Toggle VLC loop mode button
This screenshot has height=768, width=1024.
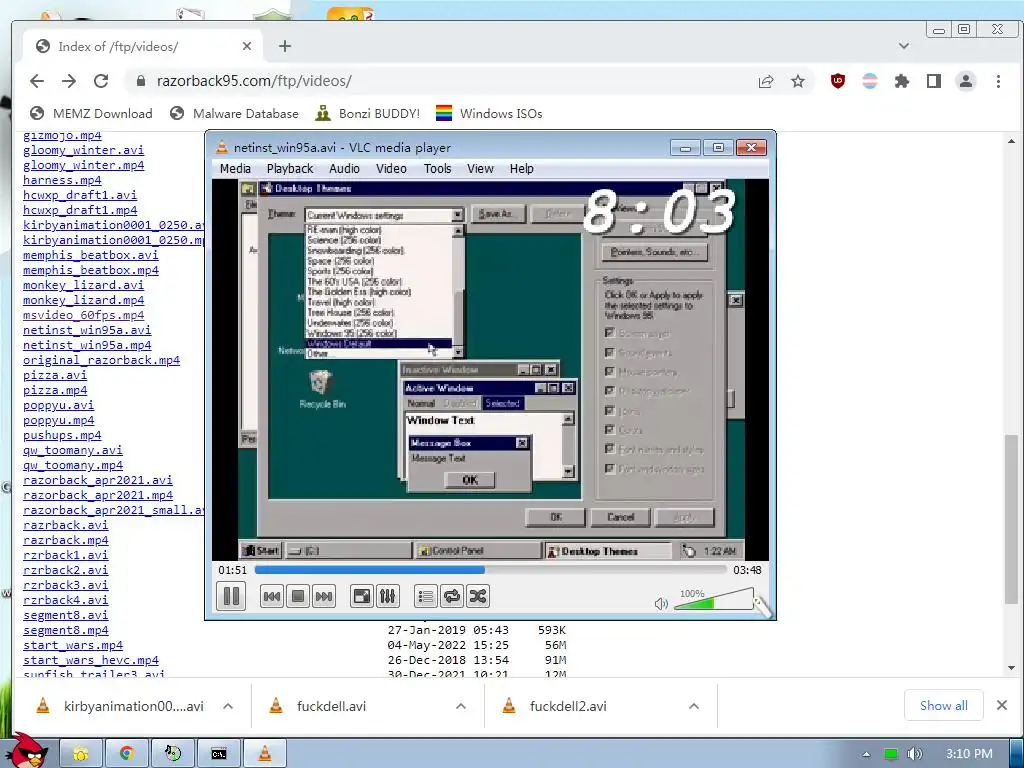(452, 596)
